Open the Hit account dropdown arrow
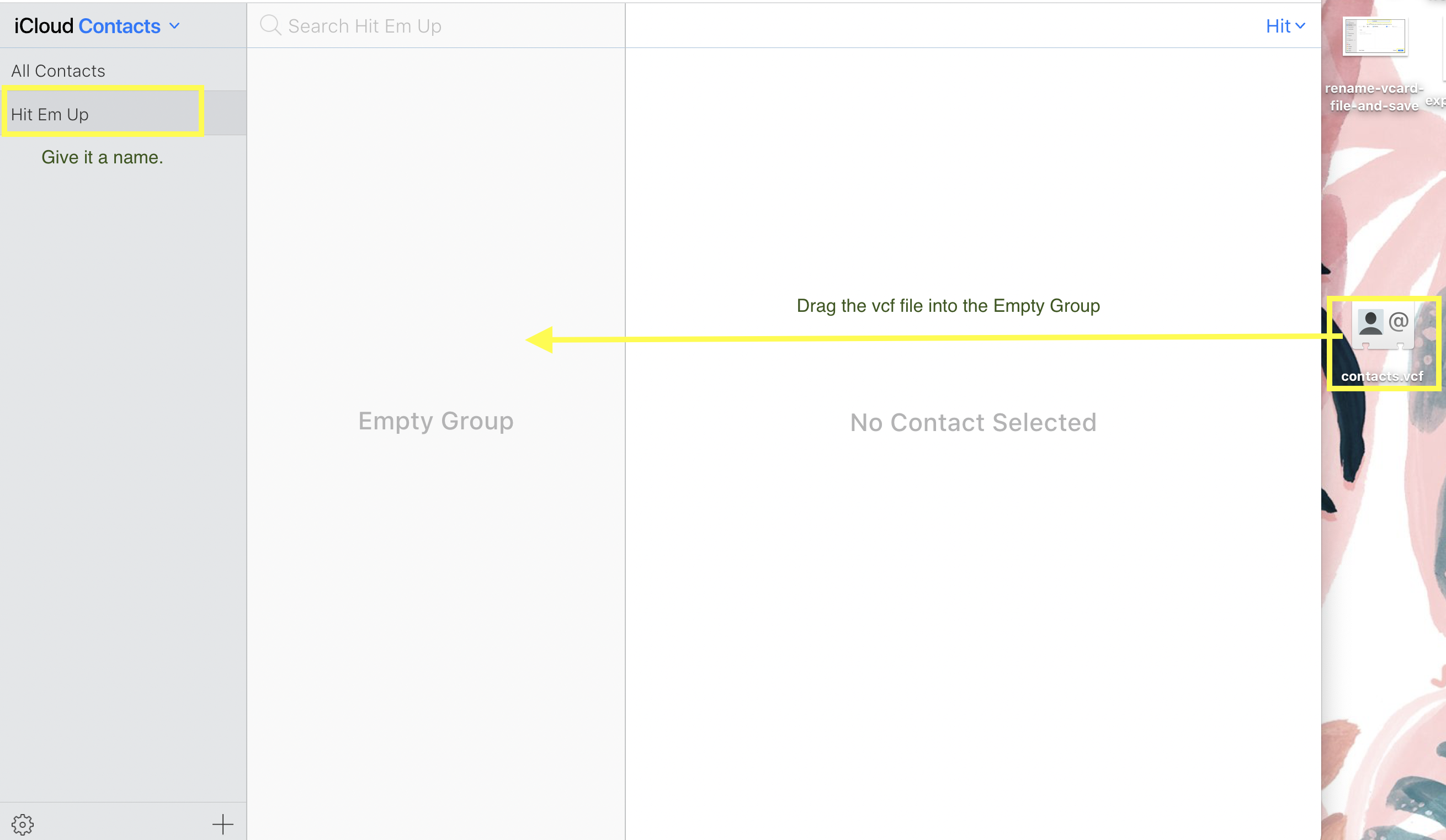The width and height of the screenshot is (1446, 840). pyautogui.click(x=1301, y=26)
